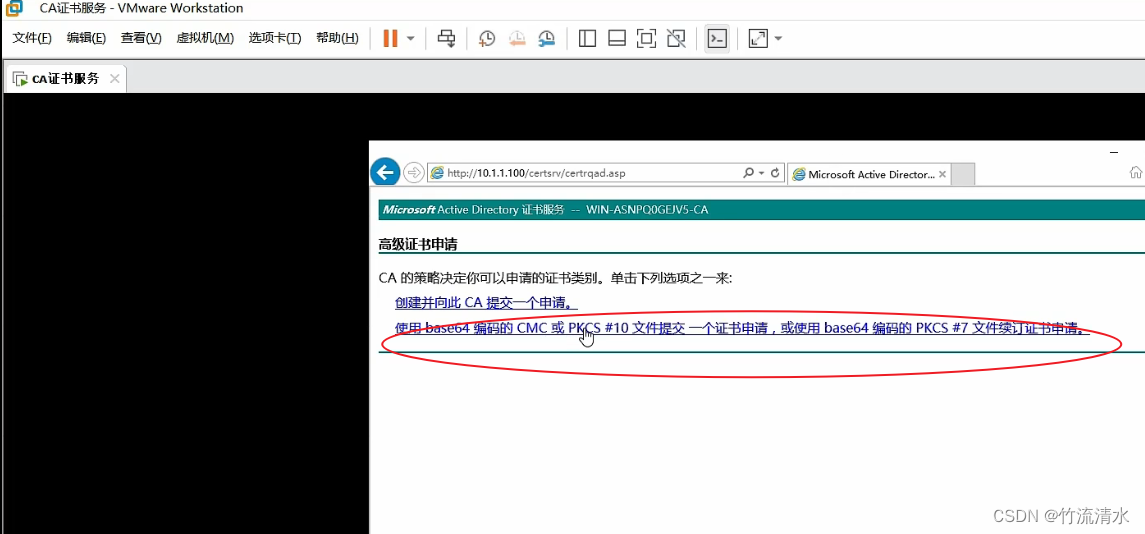Image resolution: width=1145 pixels, height=534 pixels.
Task: Take a snapshot of this virtual machine
Action: 487,39
